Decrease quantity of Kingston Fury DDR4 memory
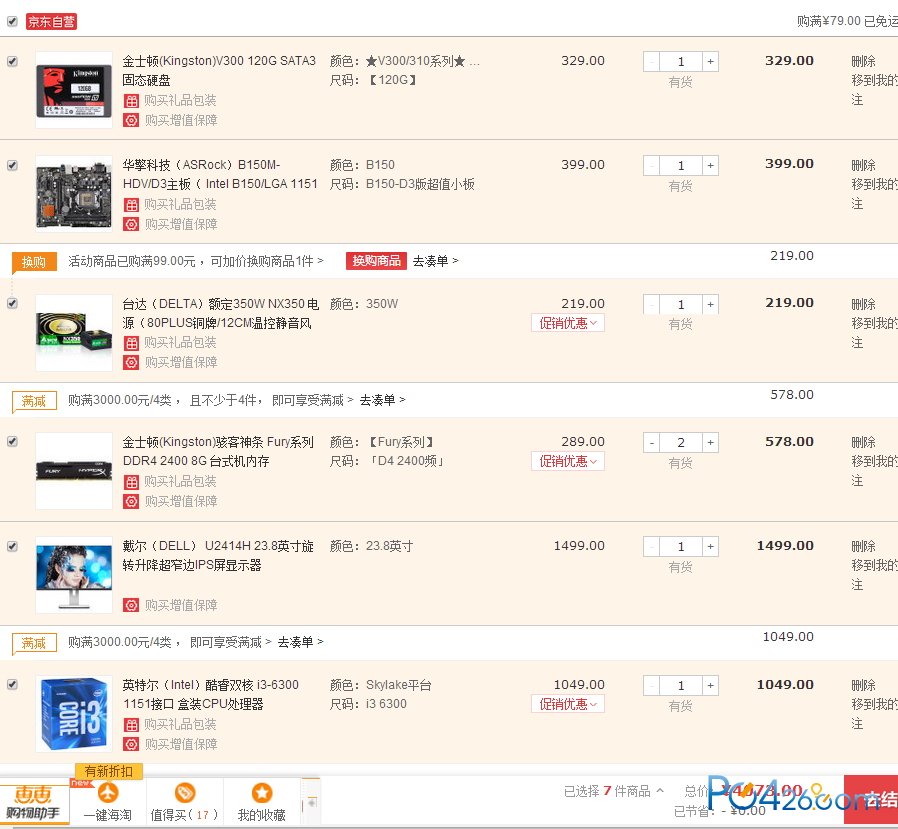 652,442
